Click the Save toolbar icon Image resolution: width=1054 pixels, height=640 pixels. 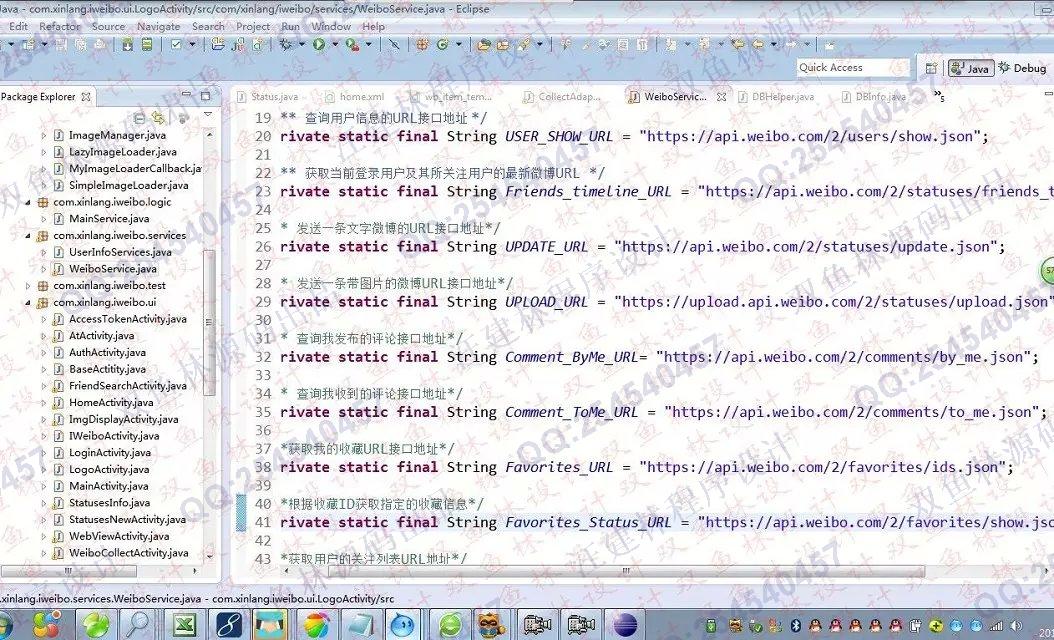click(x=61, y=44)
